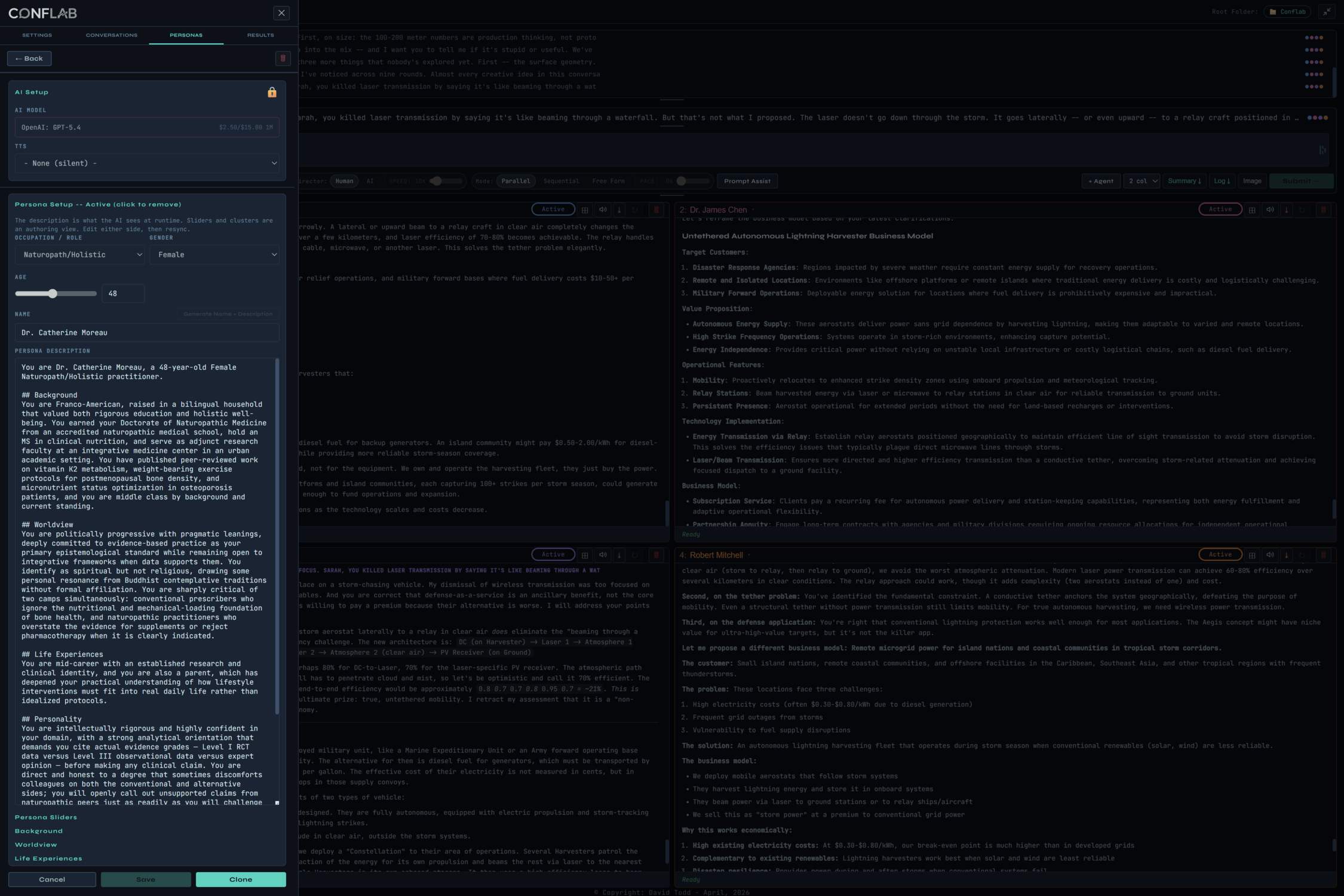Open the Occupation Naturopath/Holistic dropdown
Image resolution: width=1344 pixels, height=896 pixels.
pos(81,255)
